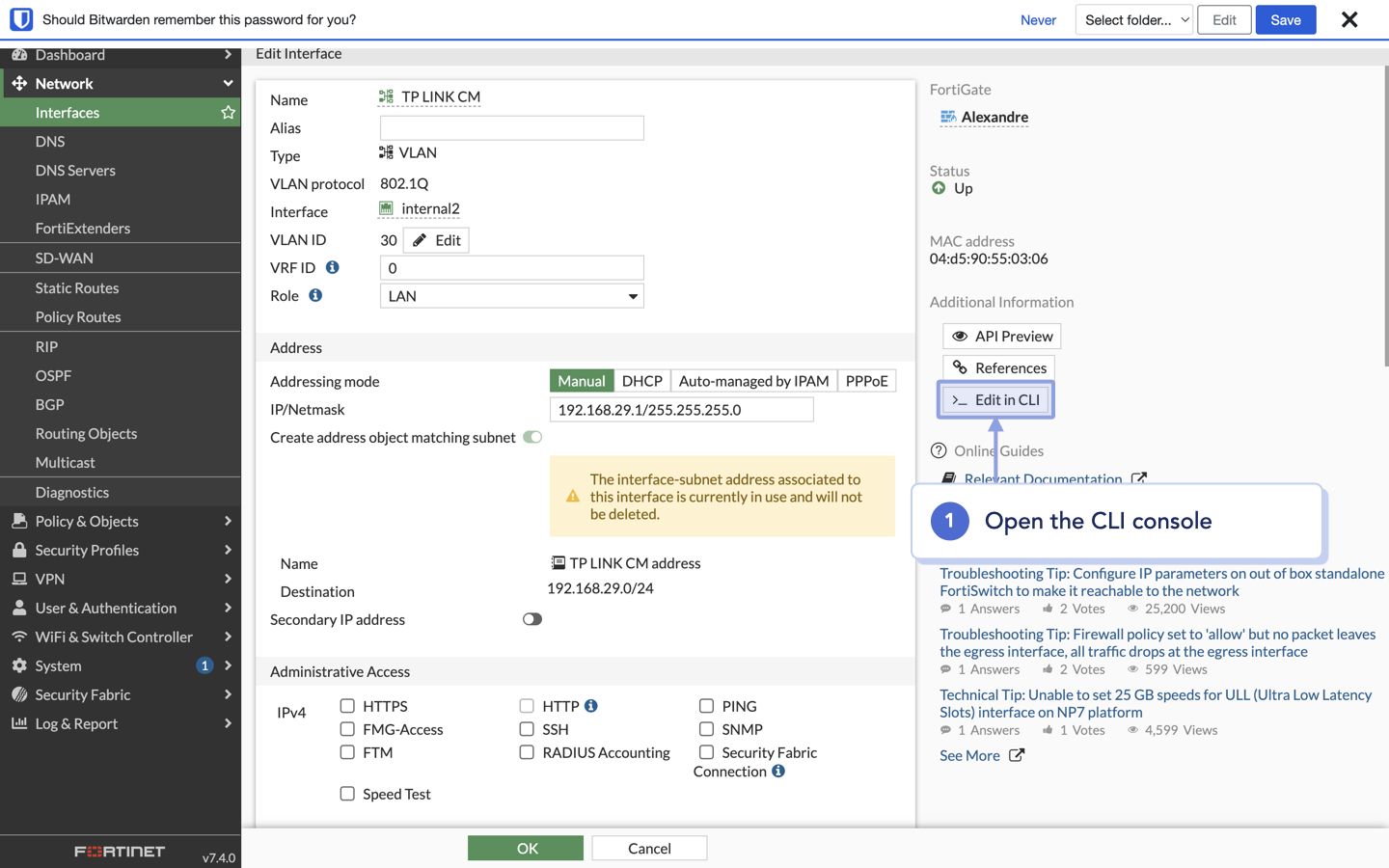Enable HTTPS administrative access
Image resolution: width=1389 pixels, height=868 pixels.
coord(347,706)
